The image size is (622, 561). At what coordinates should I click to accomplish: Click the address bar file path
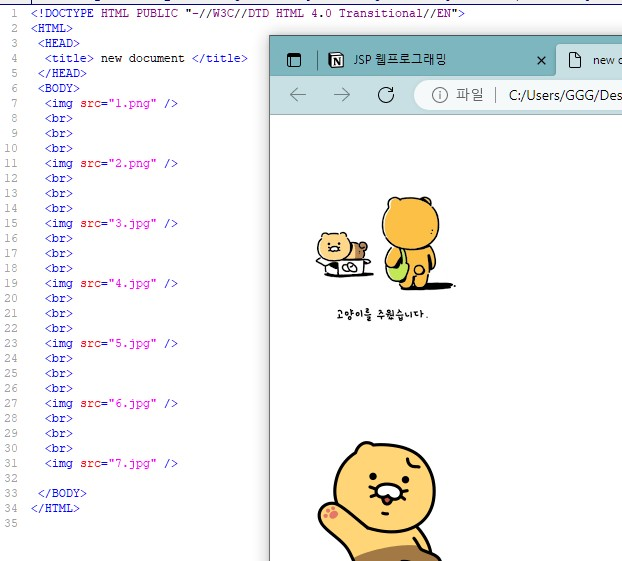point(565,95)
